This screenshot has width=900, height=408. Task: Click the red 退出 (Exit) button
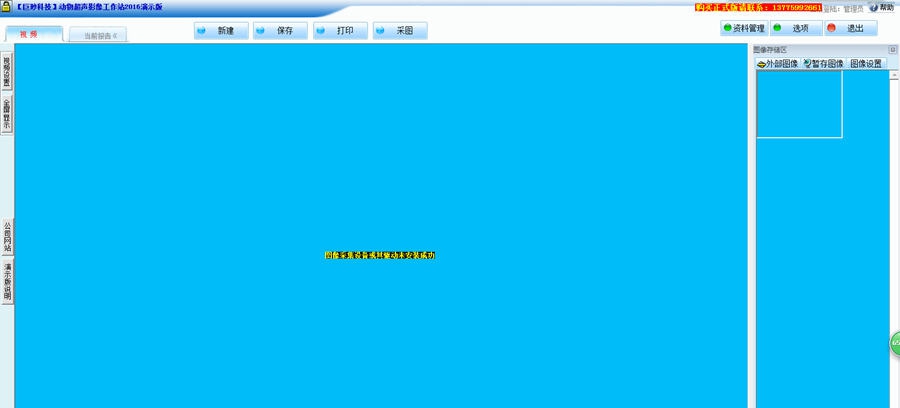(851, 28)
